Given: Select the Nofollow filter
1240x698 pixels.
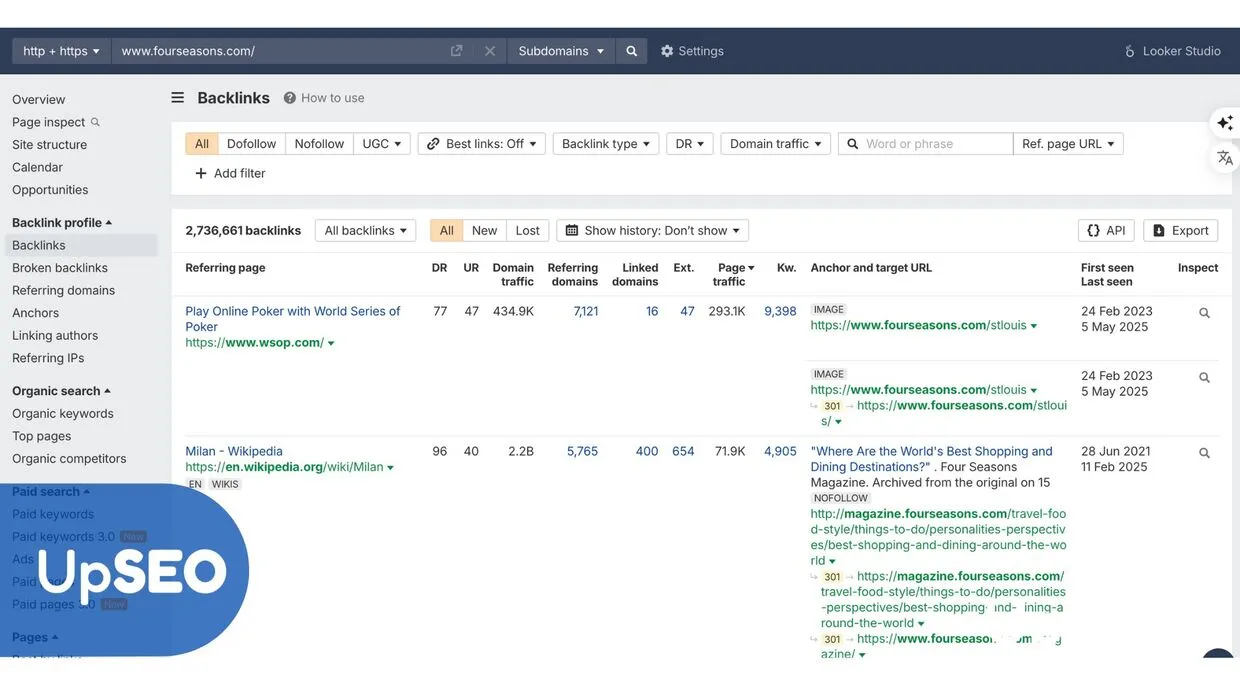Looking at the screenshot, I should (x=319, y=144).
